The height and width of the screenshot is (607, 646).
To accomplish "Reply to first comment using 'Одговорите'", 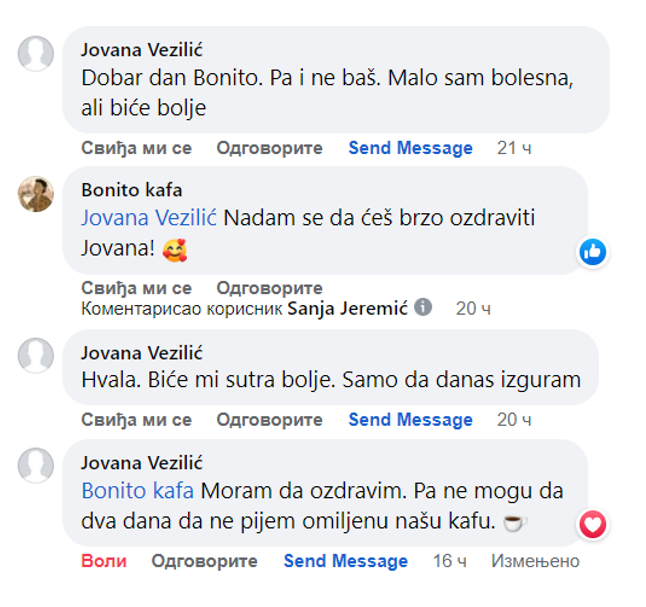I will click(x=269, y=148).
